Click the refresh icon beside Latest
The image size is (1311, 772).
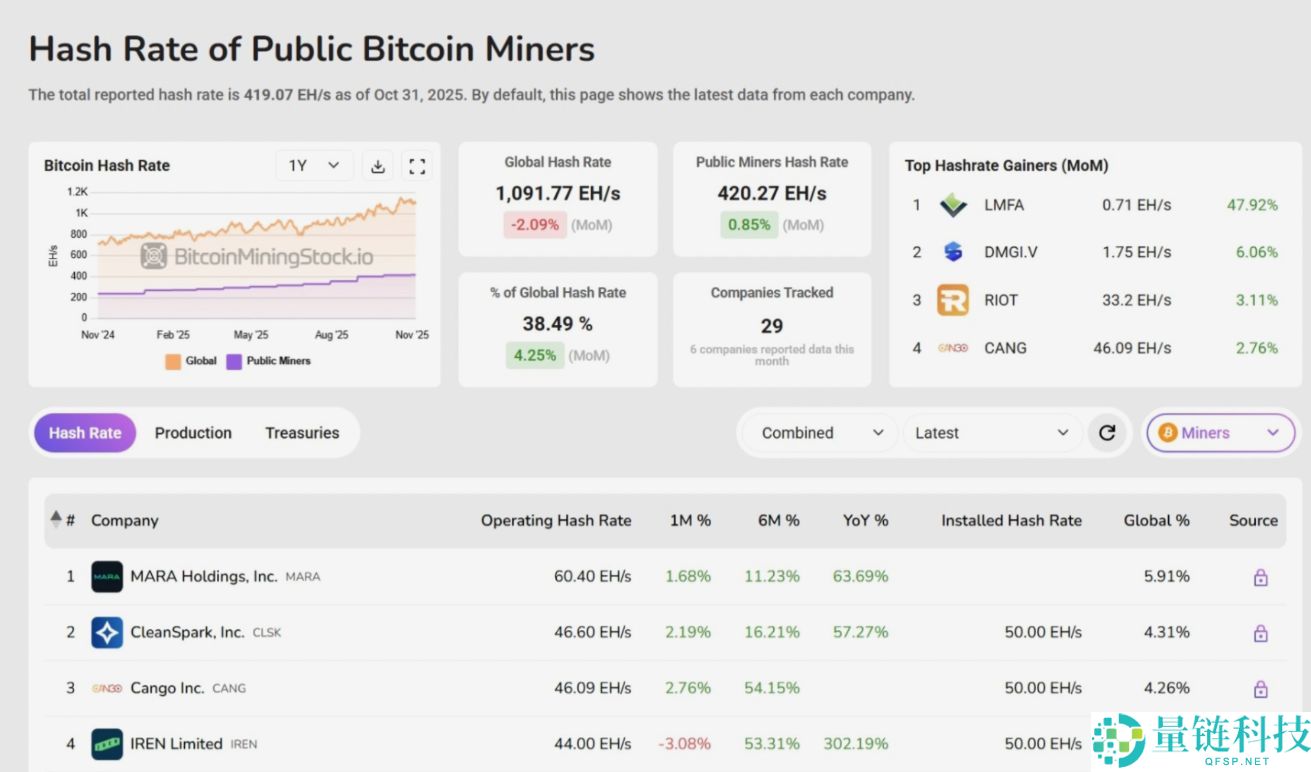point(1107,433)
